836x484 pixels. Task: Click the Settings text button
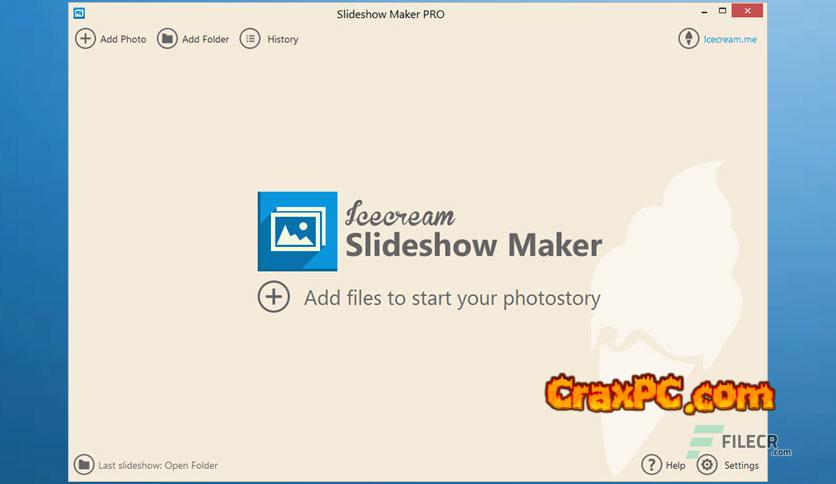[x=741, y=465]
